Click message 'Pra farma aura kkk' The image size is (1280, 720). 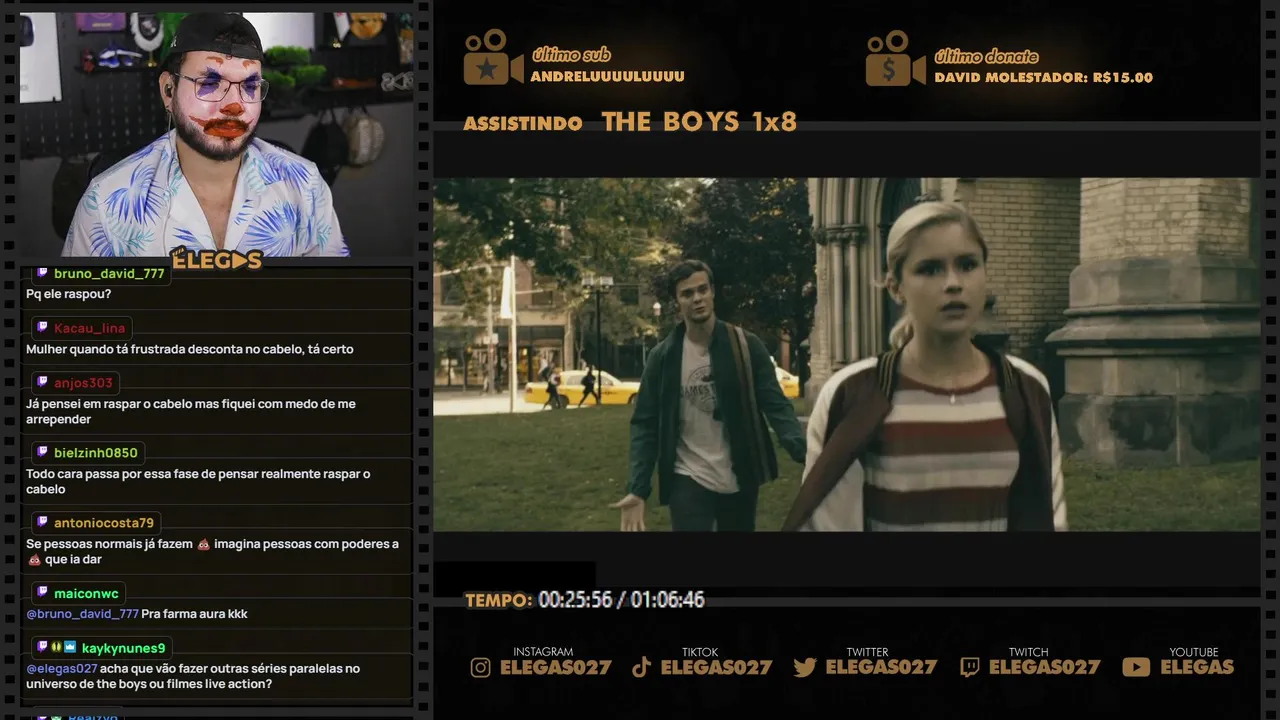195,614
